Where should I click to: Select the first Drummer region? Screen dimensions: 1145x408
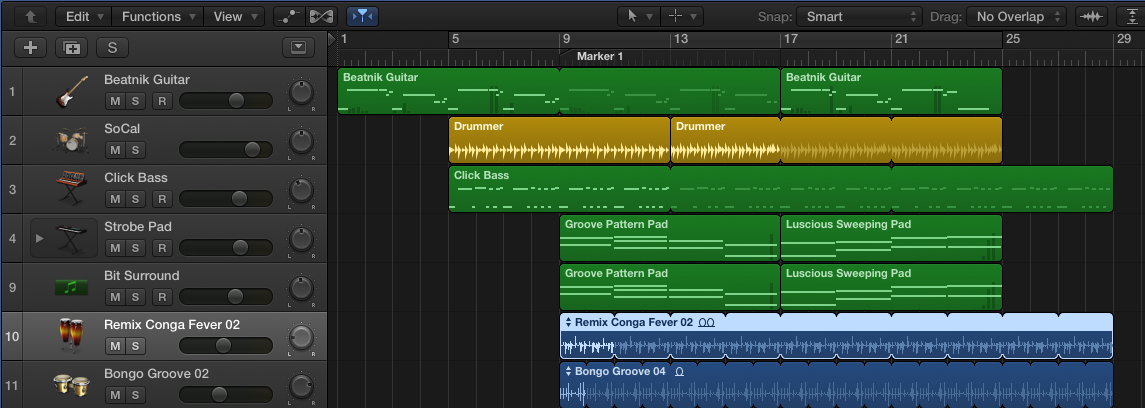coord(559,140)
